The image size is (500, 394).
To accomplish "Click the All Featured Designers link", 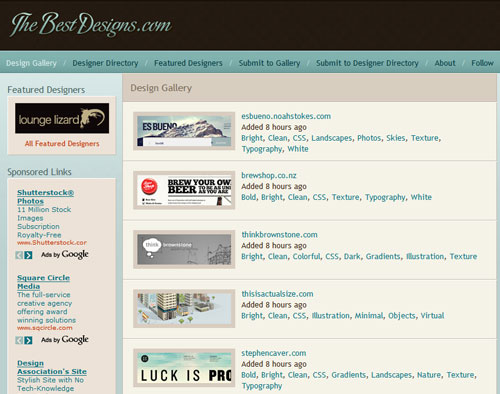I will pyautogui.click(x=62, y=144).
